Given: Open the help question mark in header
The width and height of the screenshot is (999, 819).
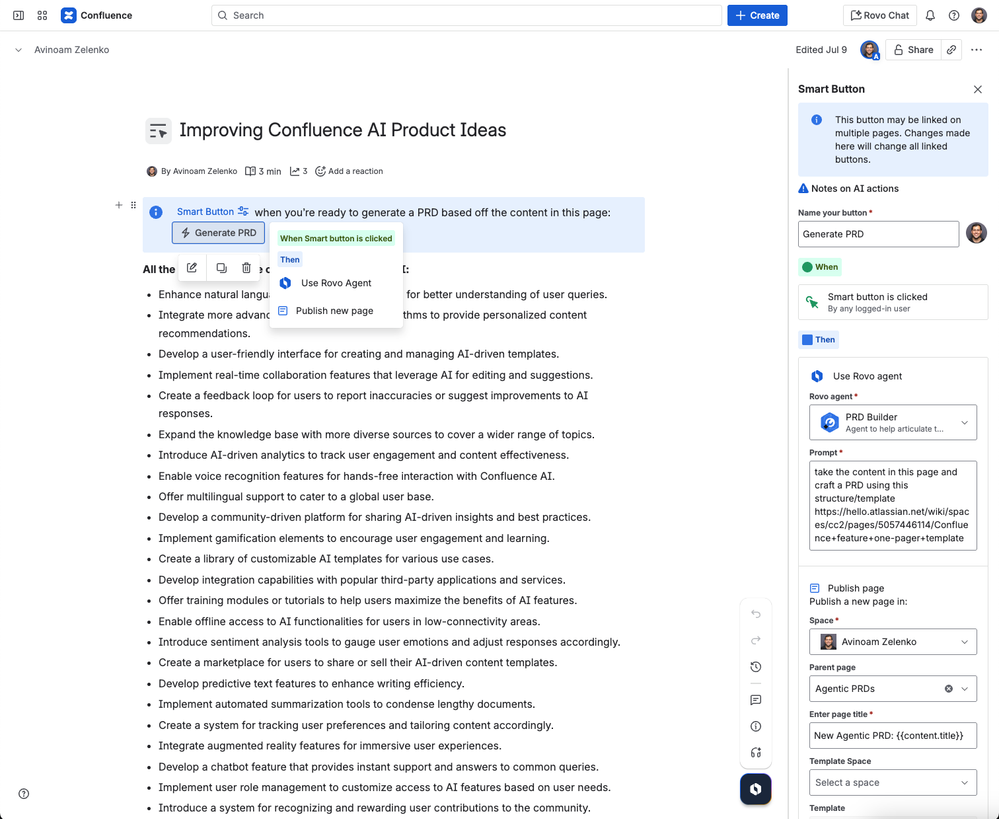Looking at the screenshot, I should click(x=954, y=15).
